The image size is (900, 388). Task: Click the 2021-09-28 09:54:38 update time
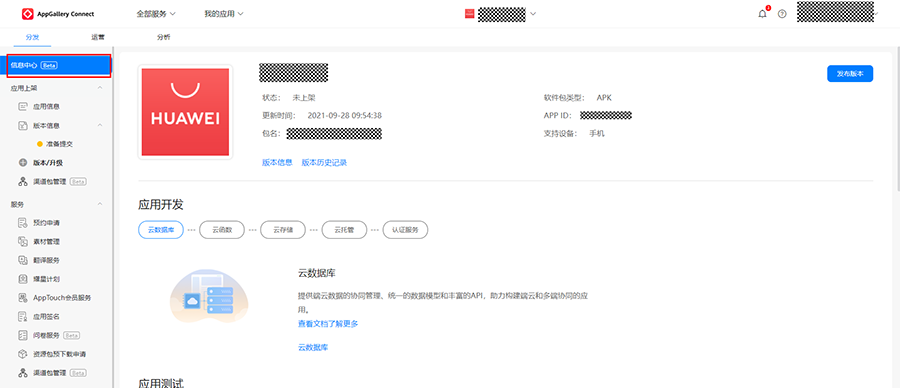point(344,115)
